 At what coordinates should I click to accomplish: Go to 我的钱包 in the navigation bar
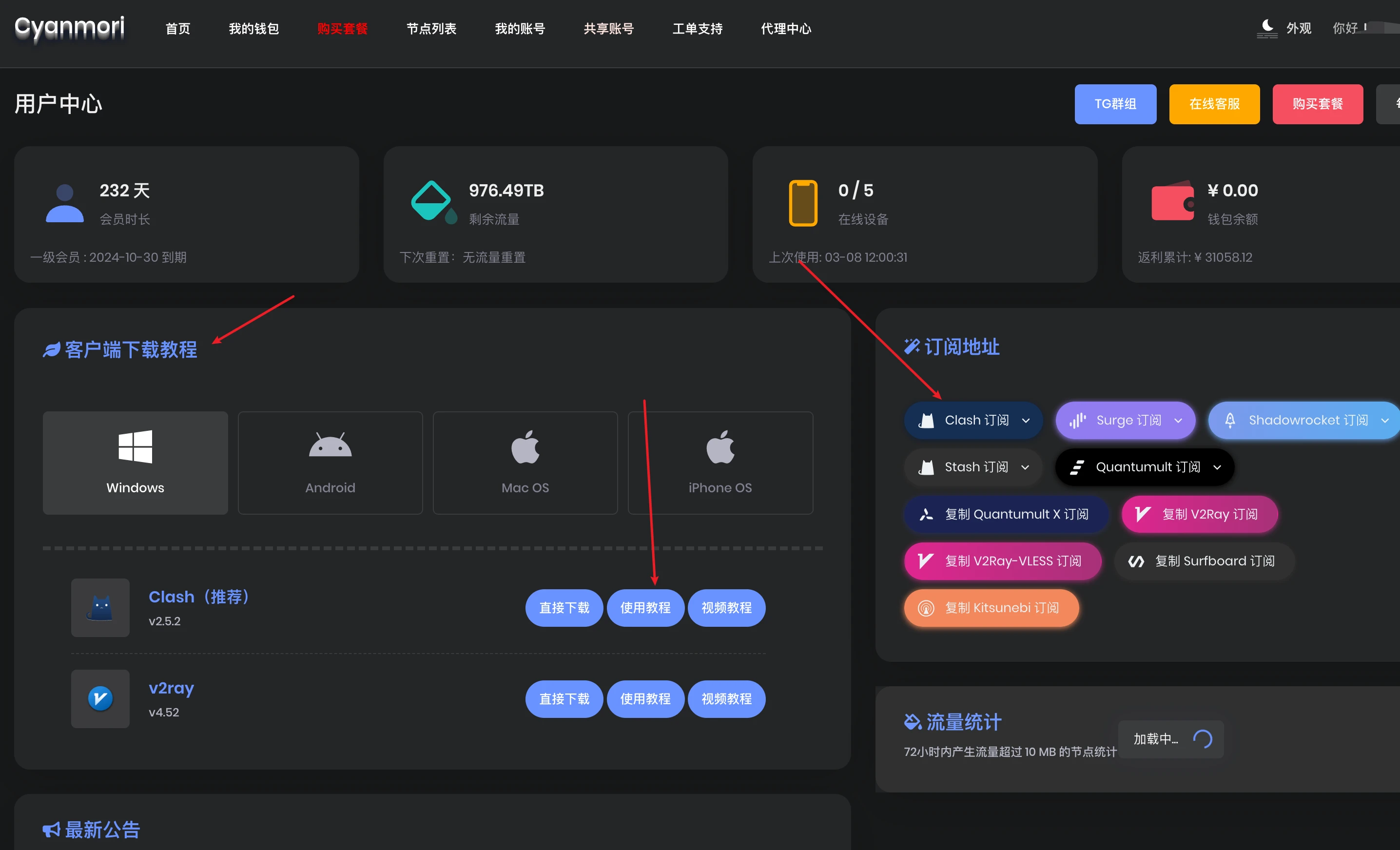click(253, 28)
